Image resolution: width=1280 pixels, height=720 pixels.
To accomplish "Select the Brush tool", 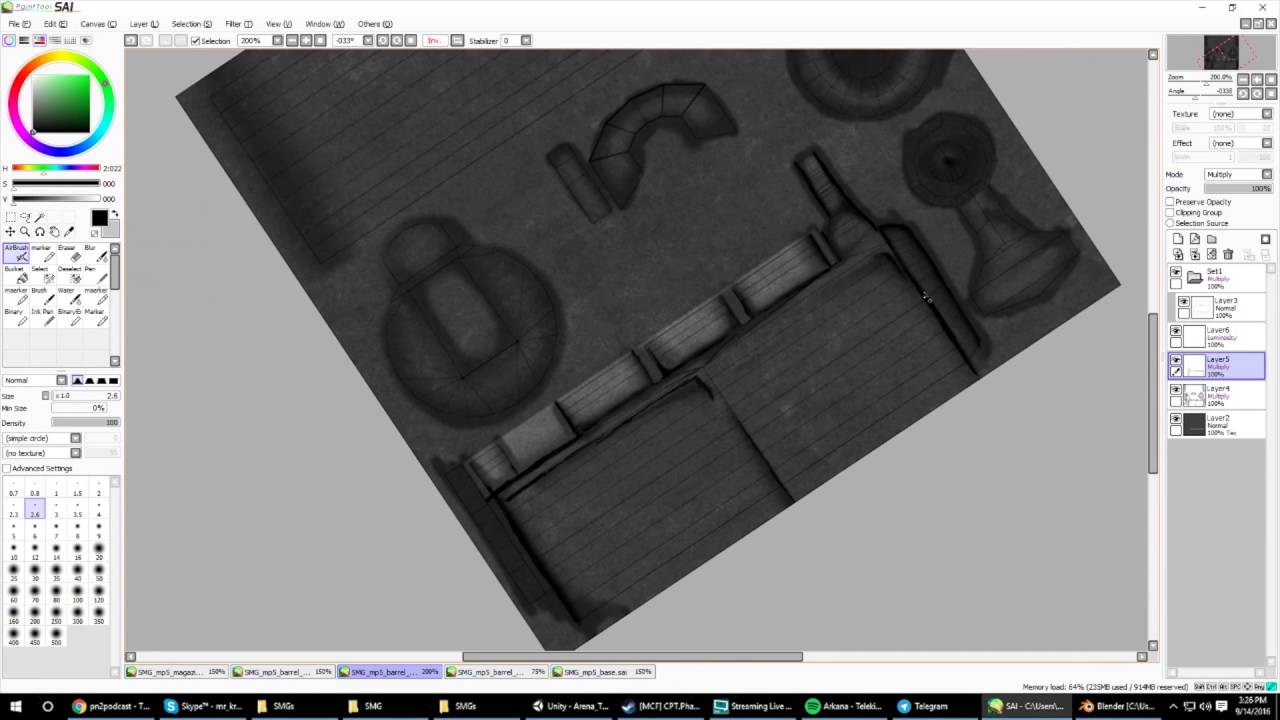I will (41, 297).
